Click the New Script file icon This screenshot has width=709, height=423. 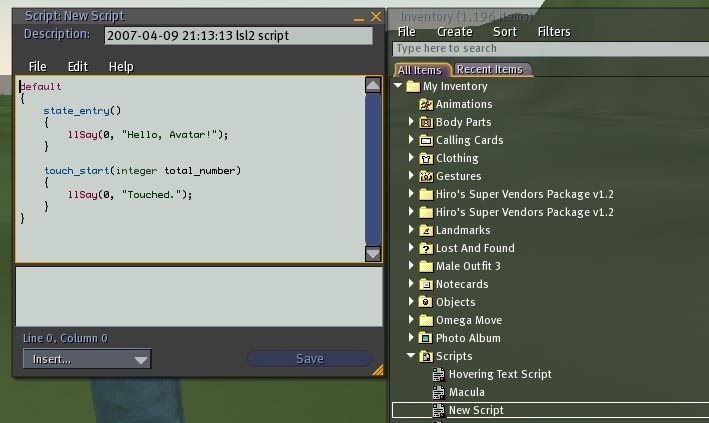[x=438, y=410]
